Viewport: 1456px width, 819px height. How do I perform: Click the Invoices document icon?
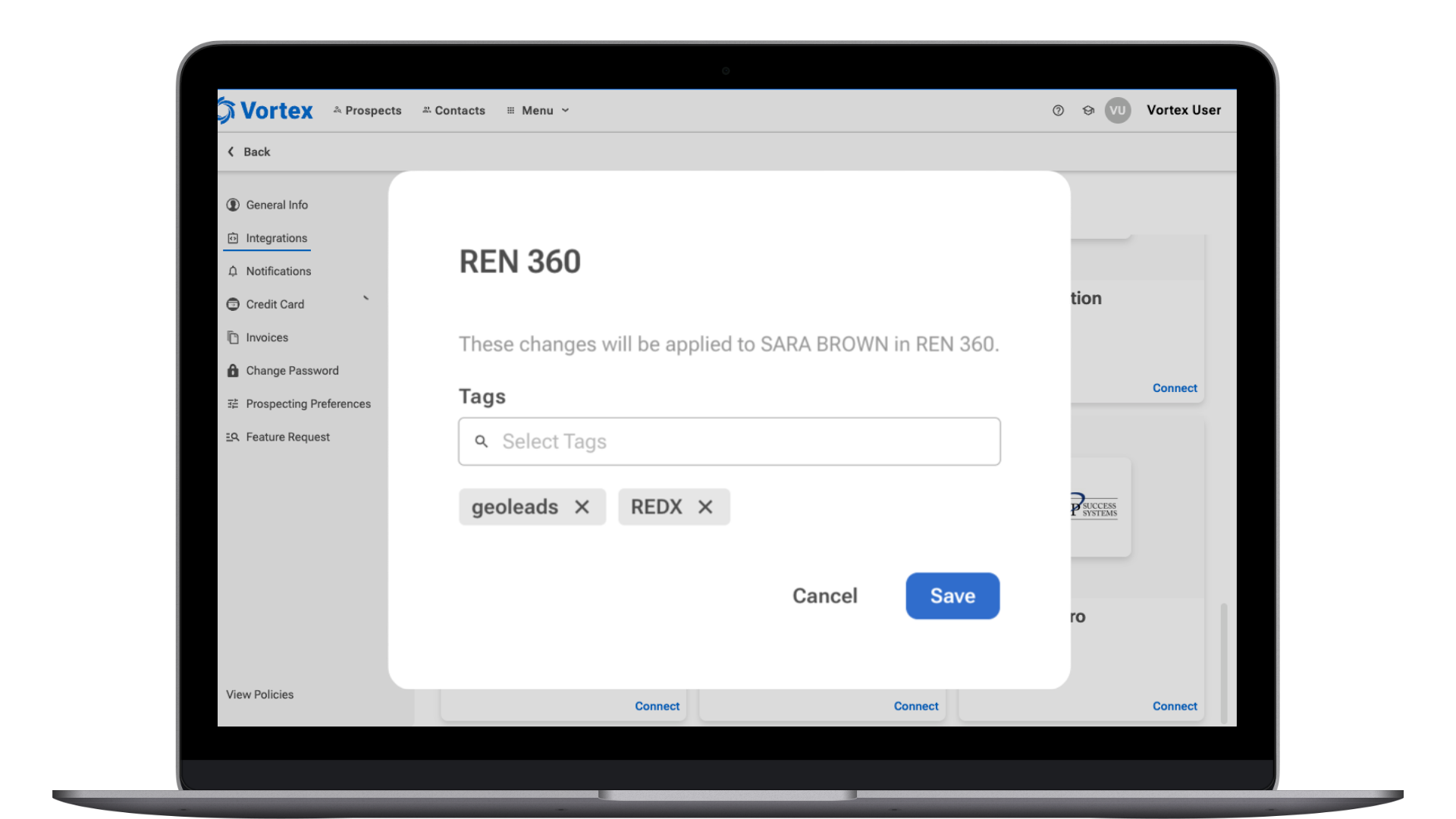233,337
